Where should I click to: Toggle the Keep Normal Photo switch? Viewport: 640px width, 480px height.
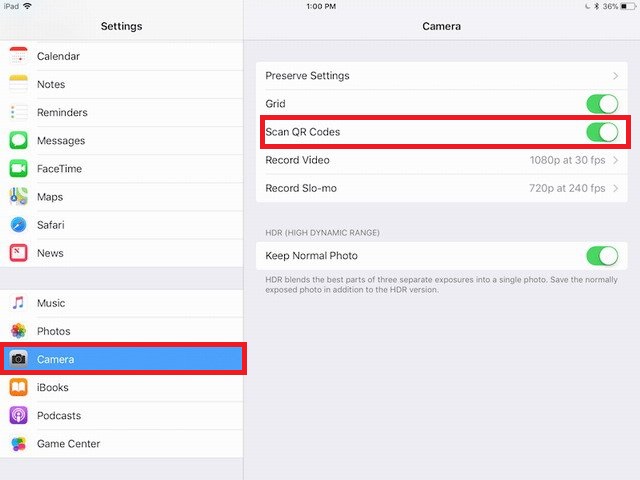click(x=602, y=256)
